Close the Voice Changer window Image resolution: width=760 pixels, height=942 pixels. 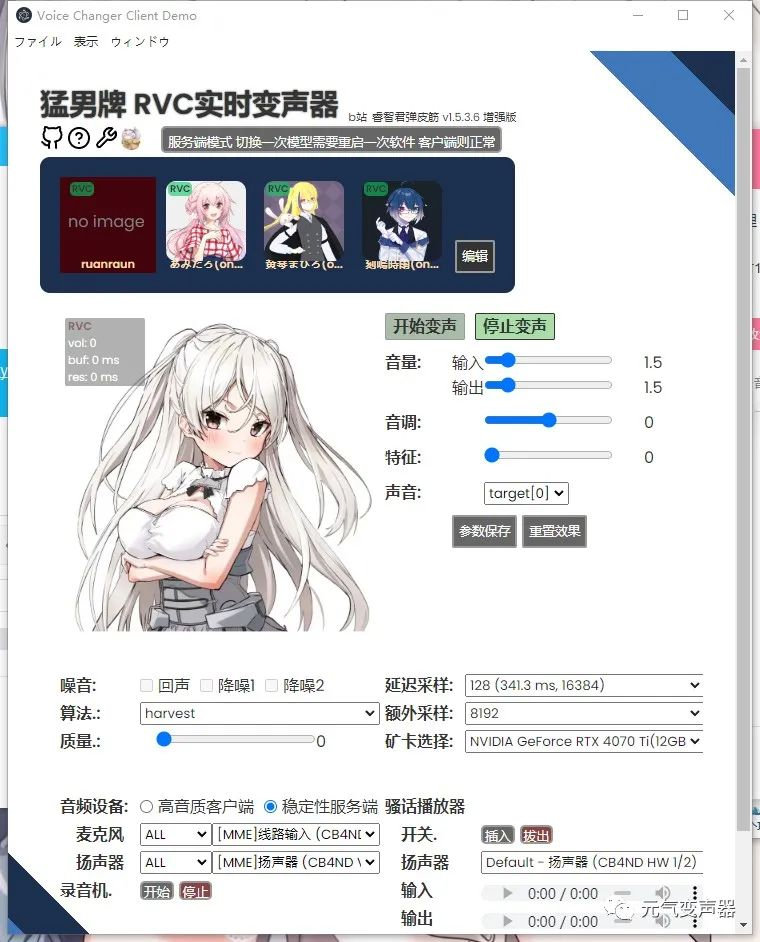(x=729, y=15)
